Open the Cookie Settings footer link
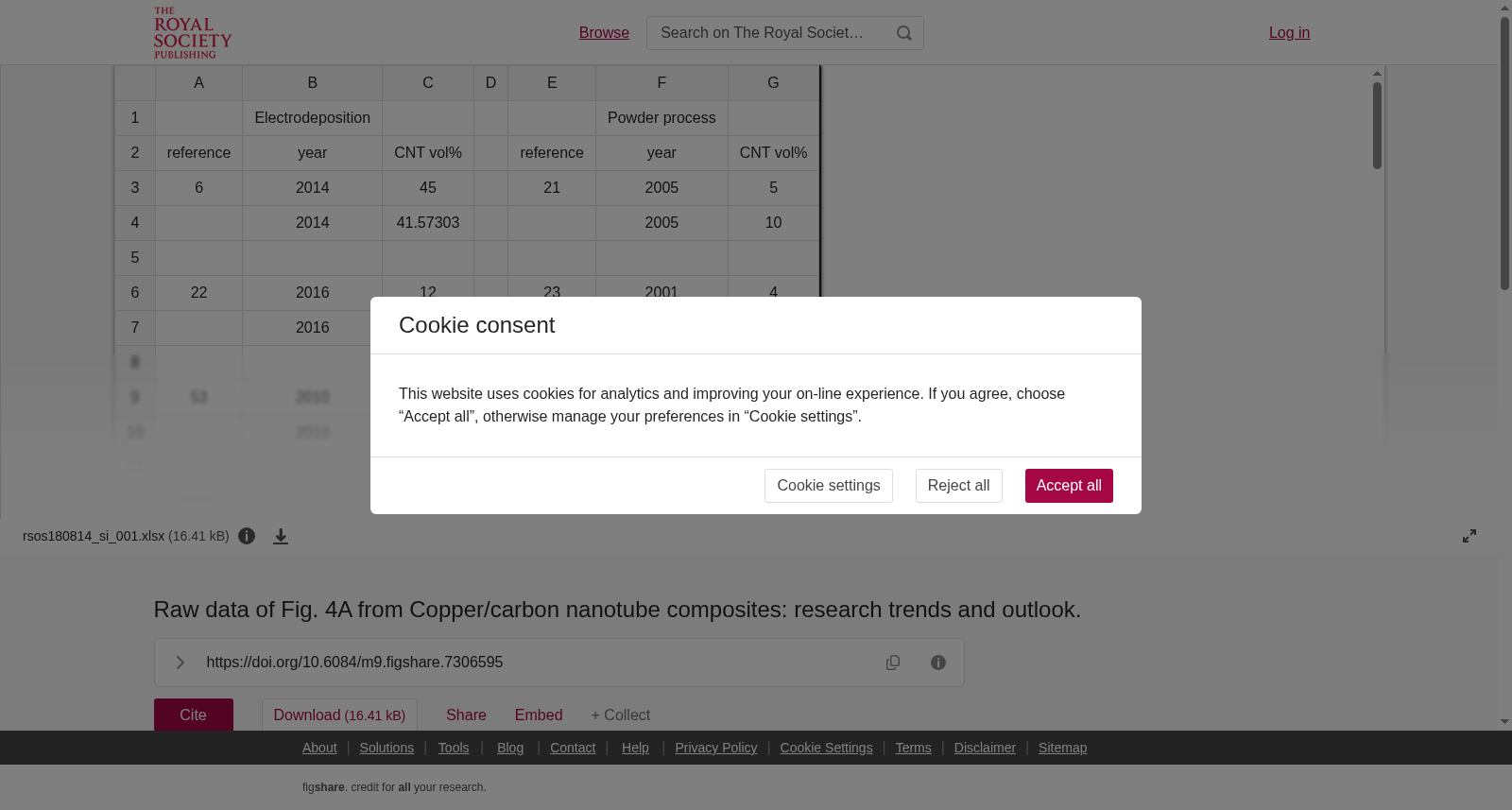 [826, 748]
